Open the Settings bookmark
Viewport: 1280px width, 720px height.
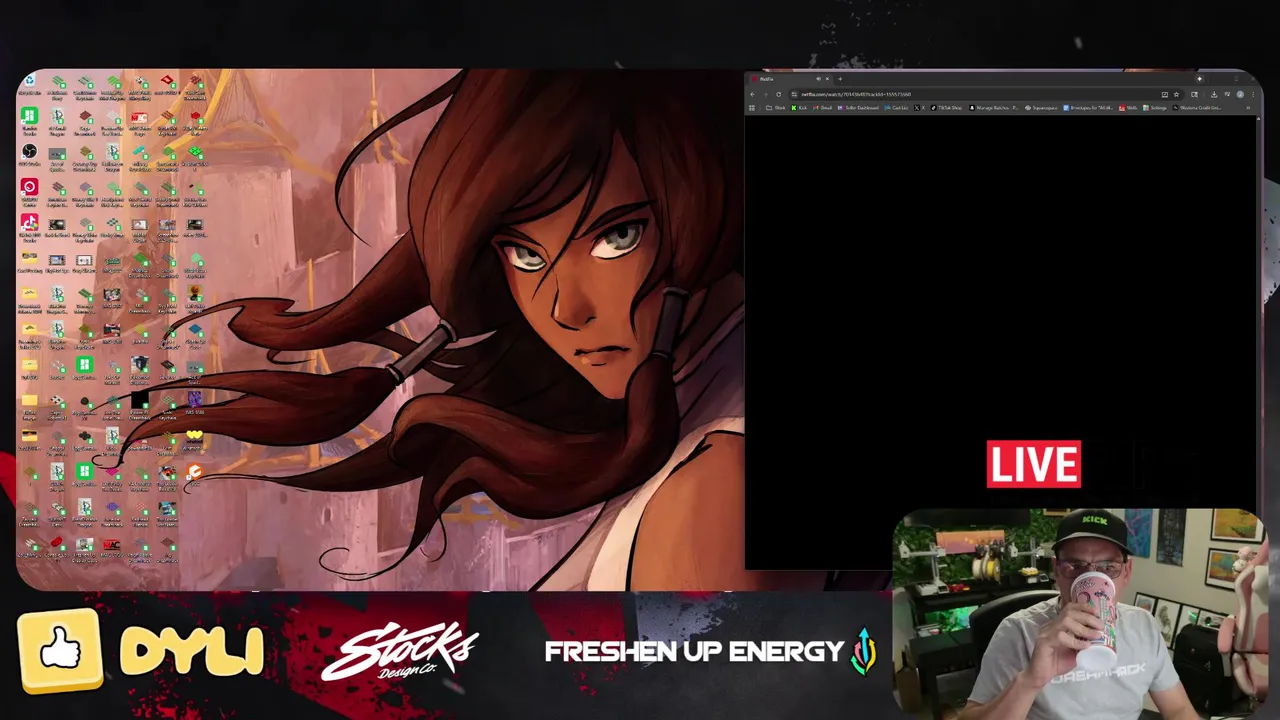[1155, 108]
